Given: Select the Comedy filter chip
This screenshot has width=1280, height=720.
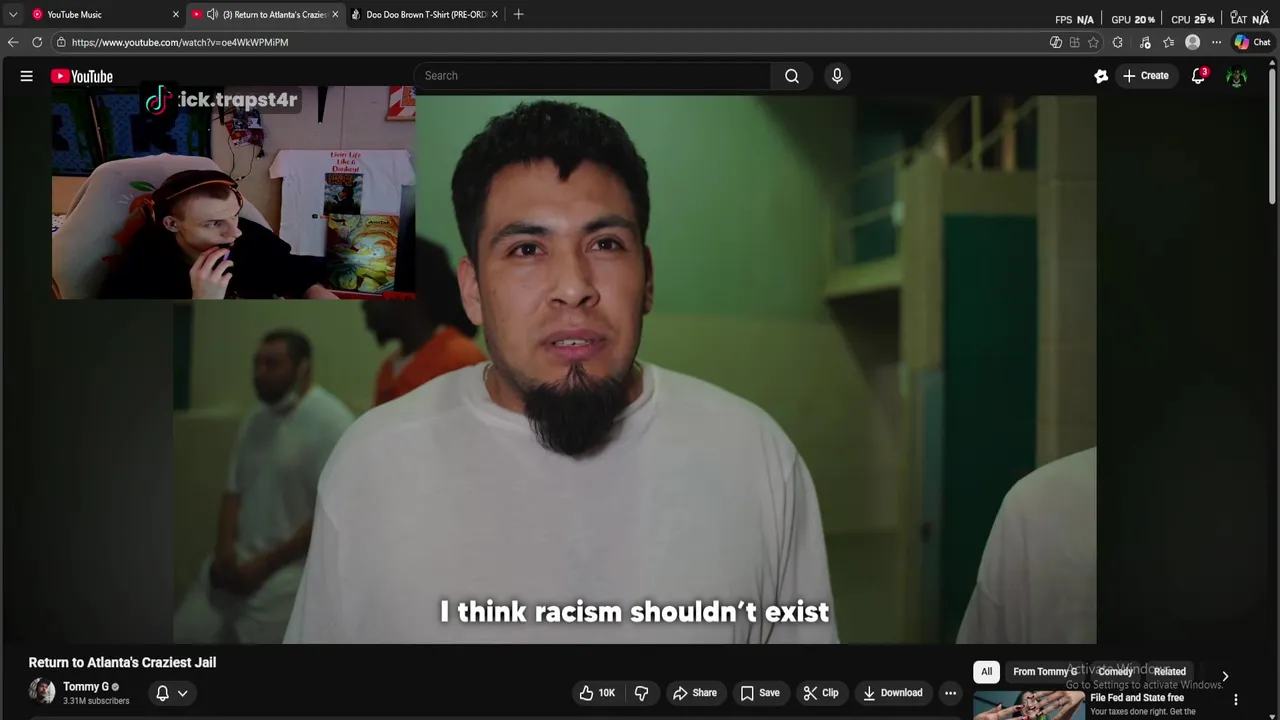Looking at the screenshot, I should pos(1115,672).
